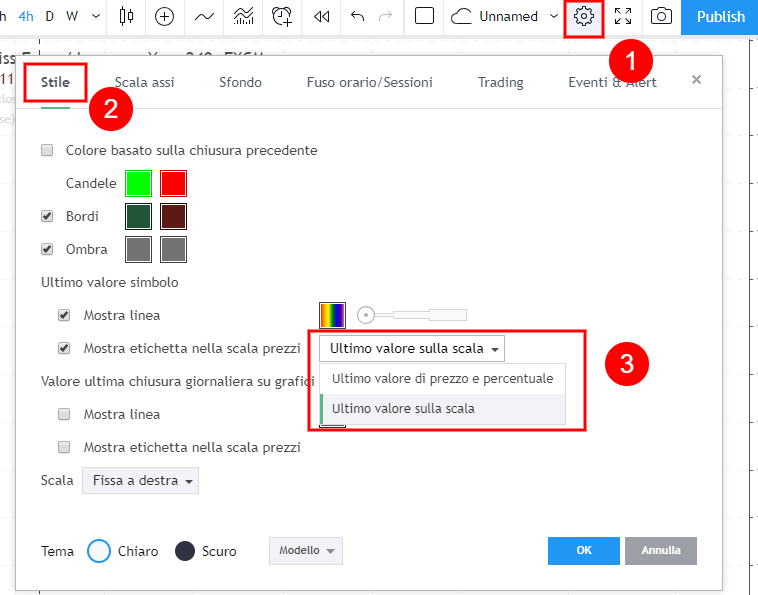
Task: Switch to the Scala assi tab
Action: (x=145, y=83)
